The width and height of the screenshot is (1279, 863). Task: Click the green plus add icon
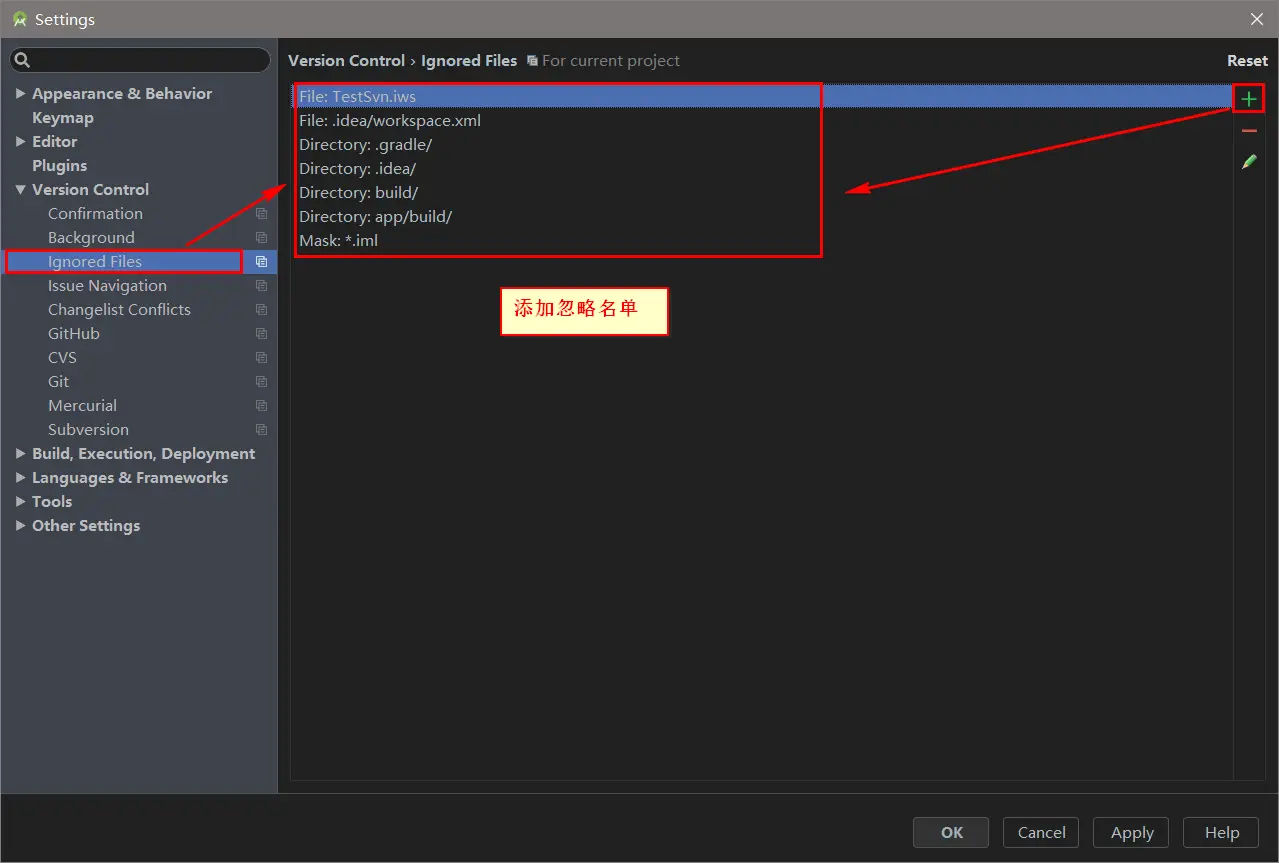pos(1249,99)
